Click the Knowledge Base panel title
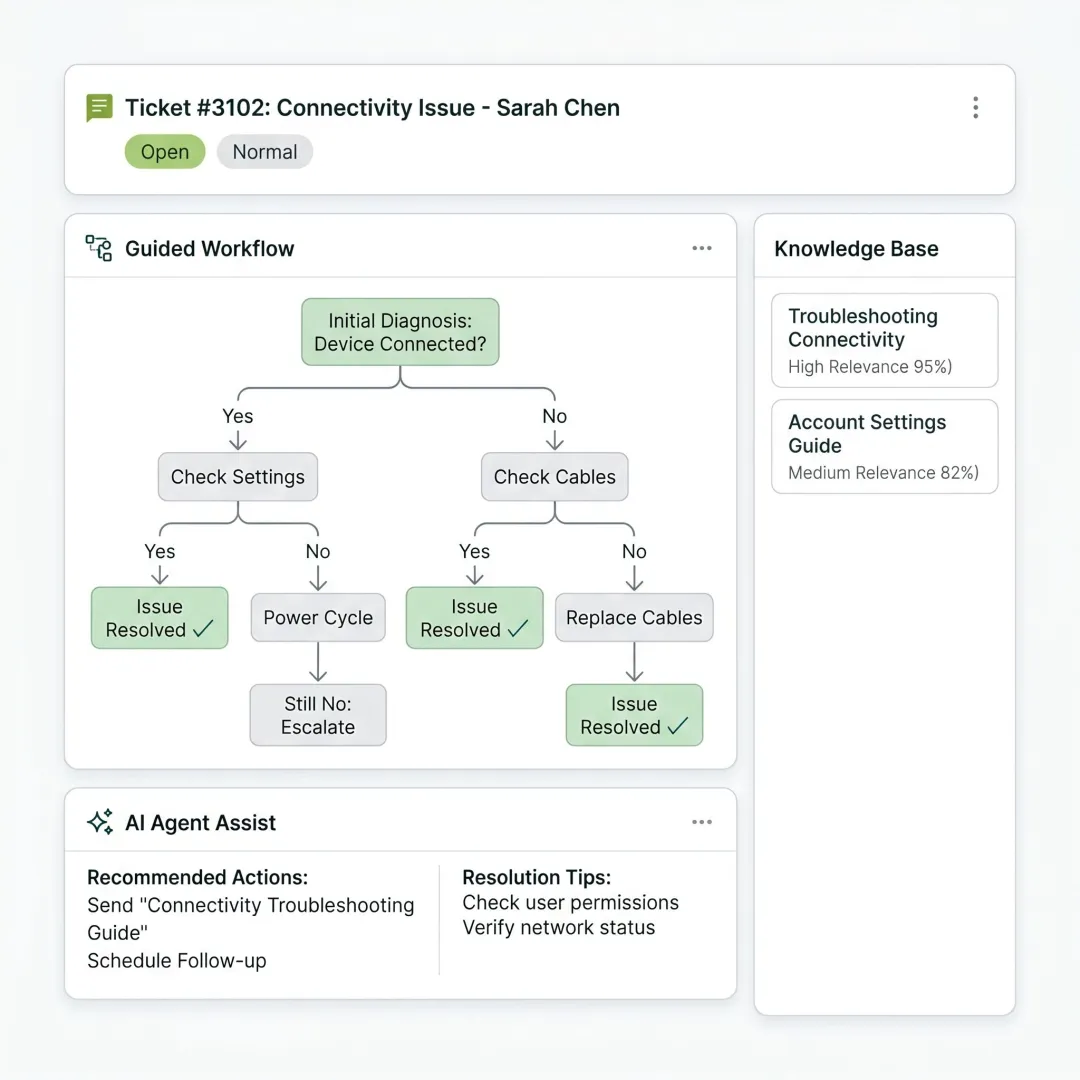This screenshot has height=1080, width=1080. [856, 249]
